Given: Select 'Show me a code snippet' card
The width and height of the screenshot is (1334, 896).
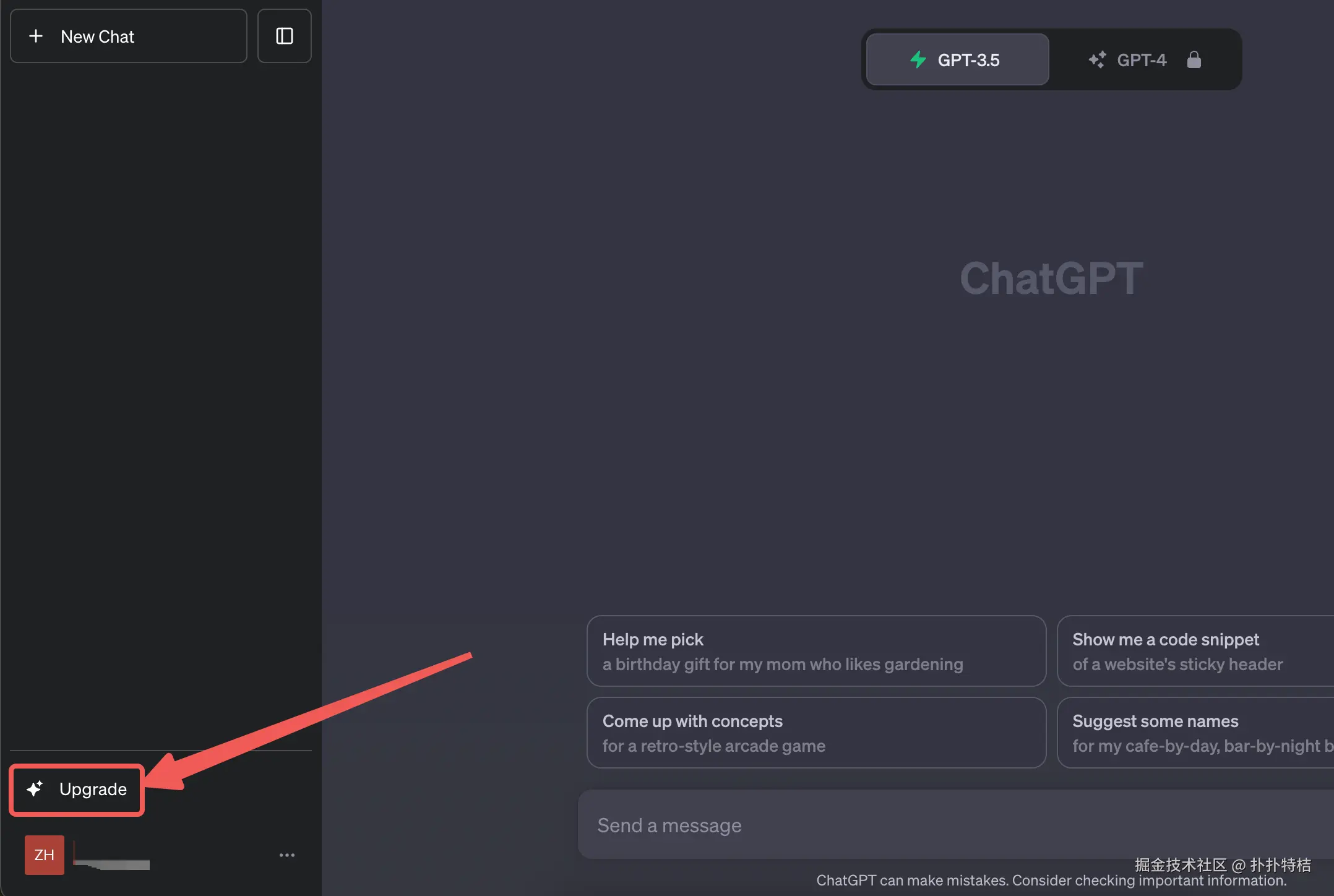Looking at the screenshot, I should (1194, 651).
